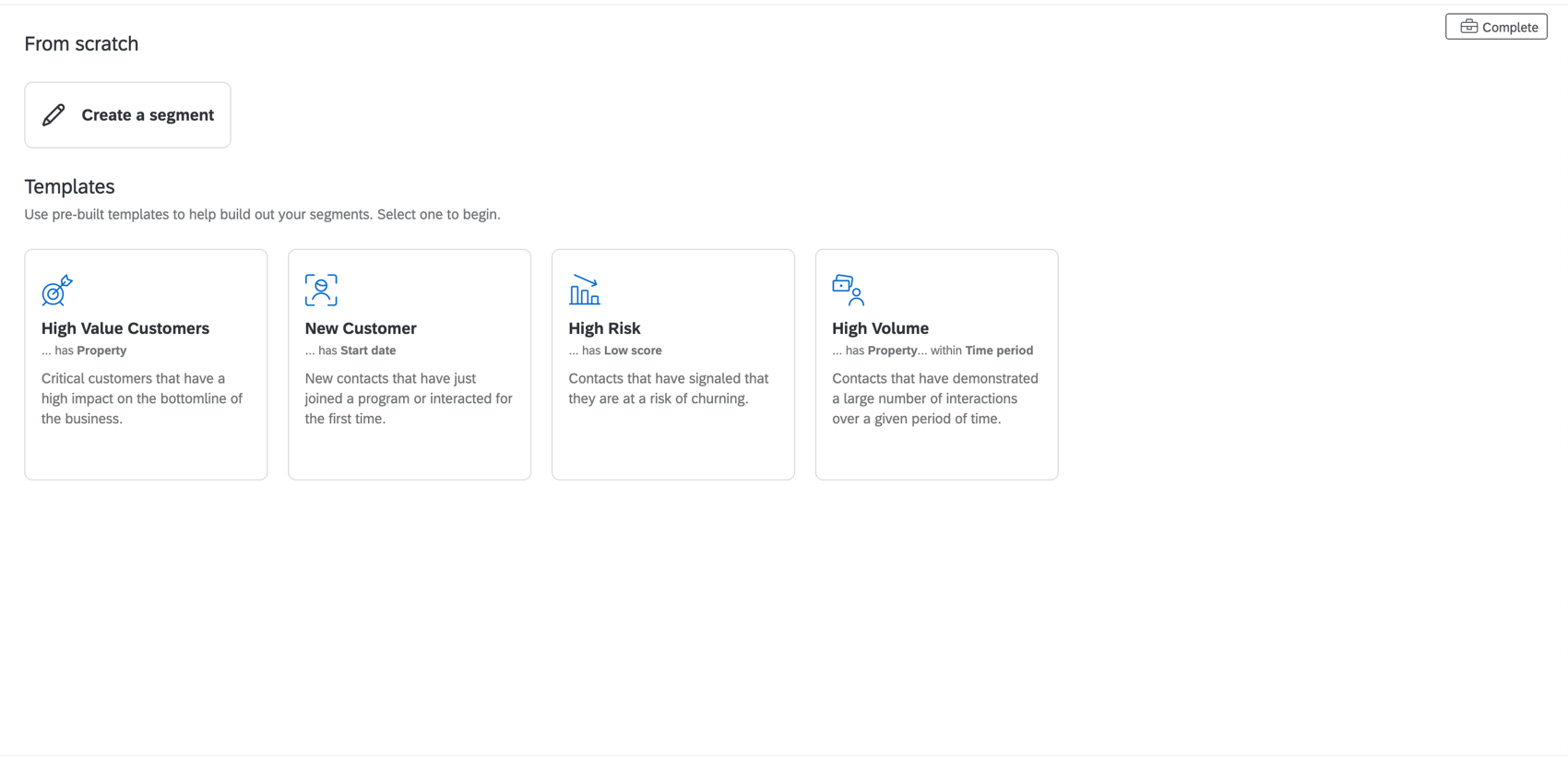Click the High Risk churn description text

tap(669, 388)
